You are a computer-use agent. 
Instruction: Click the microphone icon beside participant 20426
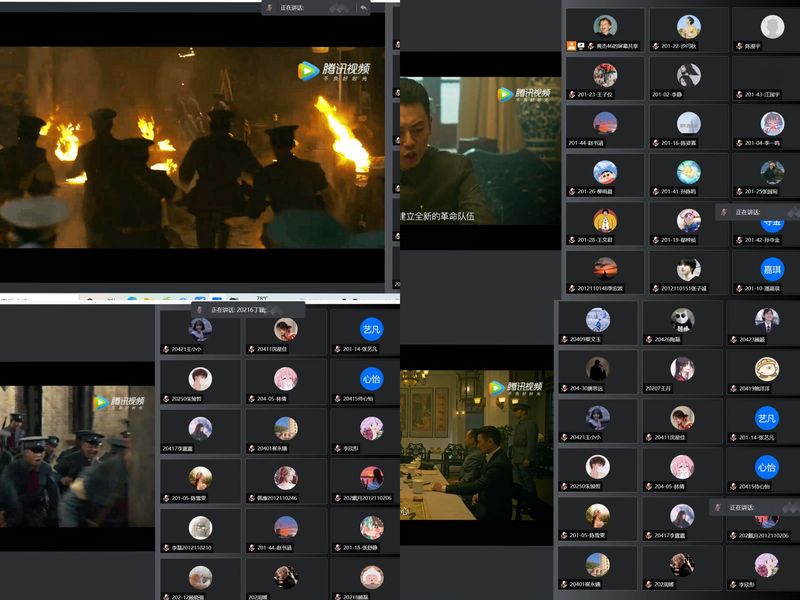(x=649, y=339)
